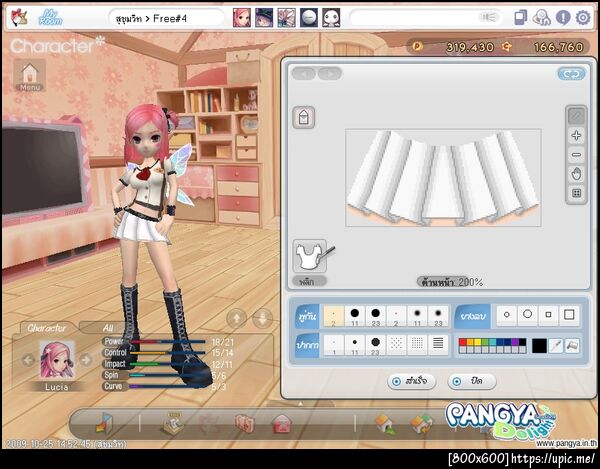Select the size 11 pen tip in bottom row

click(x=355, y=345)
